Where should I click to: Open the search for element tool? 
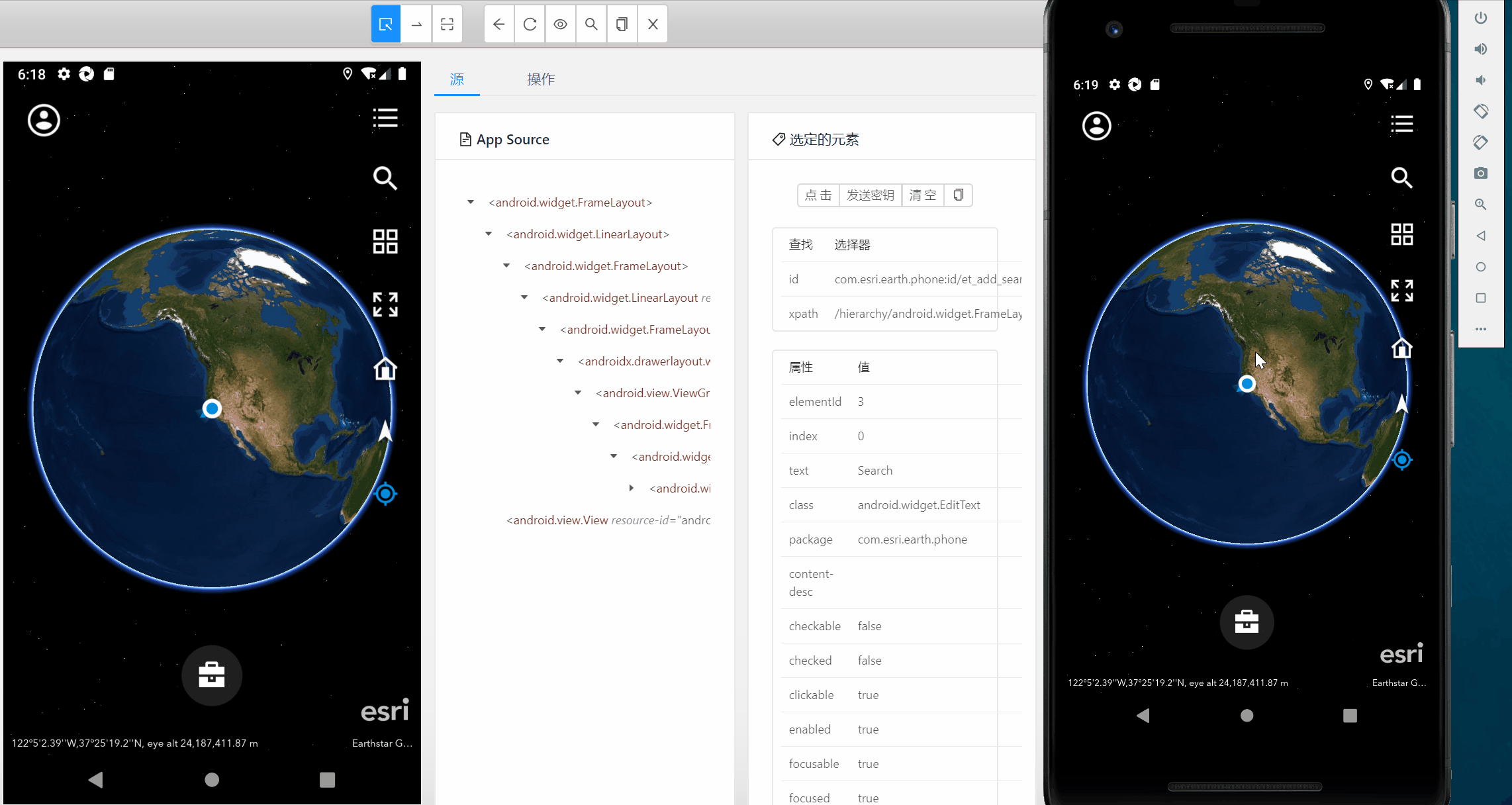coord(591,24)
